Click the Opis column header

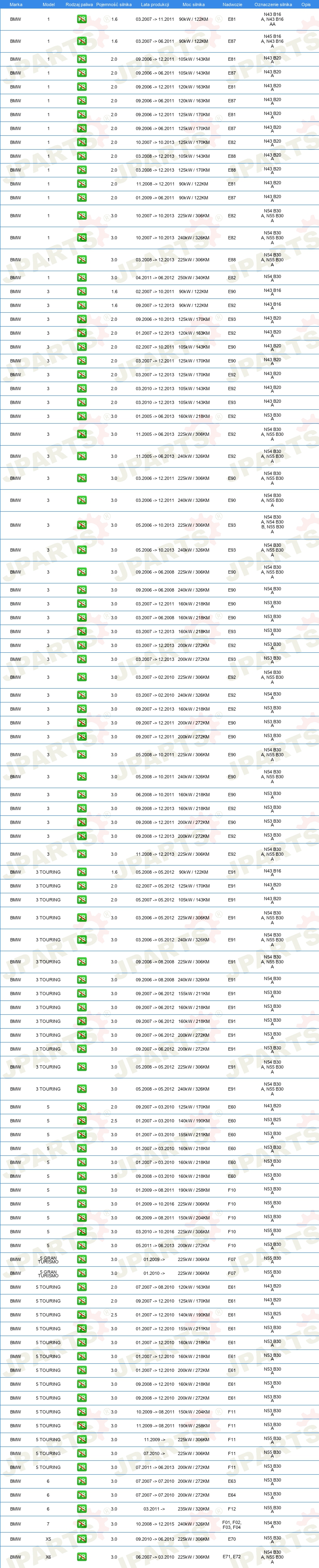[x=306, y=4]
